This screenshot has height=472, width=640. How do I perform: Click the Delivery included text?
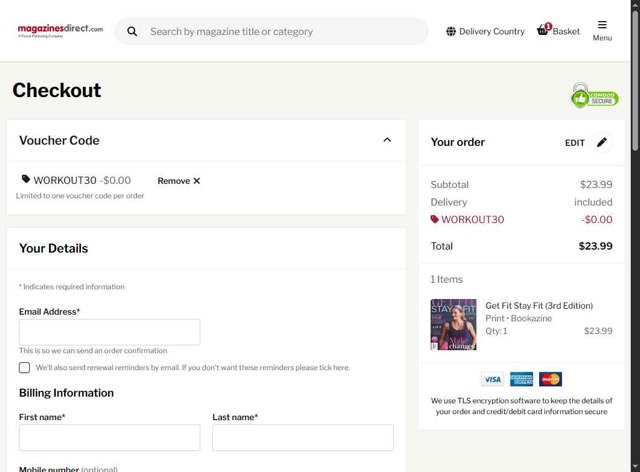(x=593, y=202)
